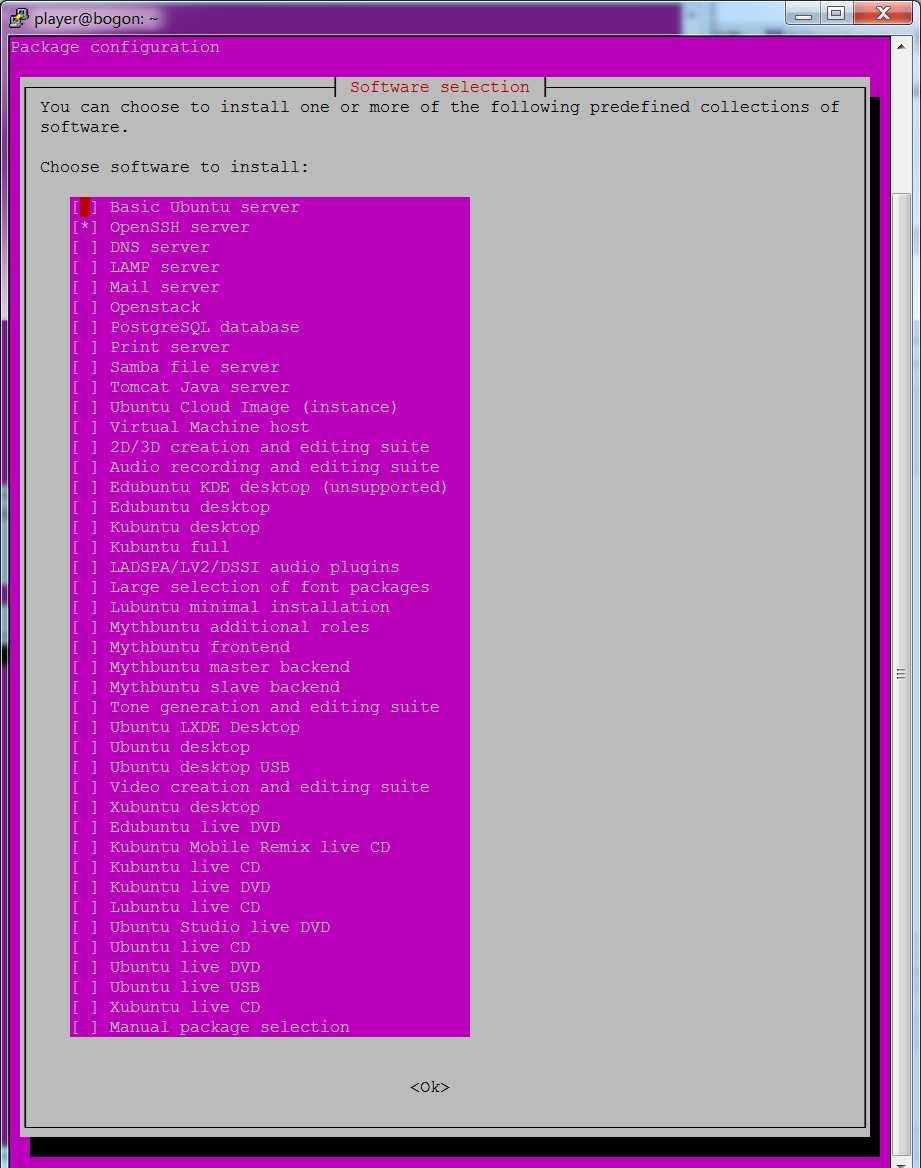
Task: Close the player@bogon PuTTY window
Action: pyautogui.click(x=883, y=14)
